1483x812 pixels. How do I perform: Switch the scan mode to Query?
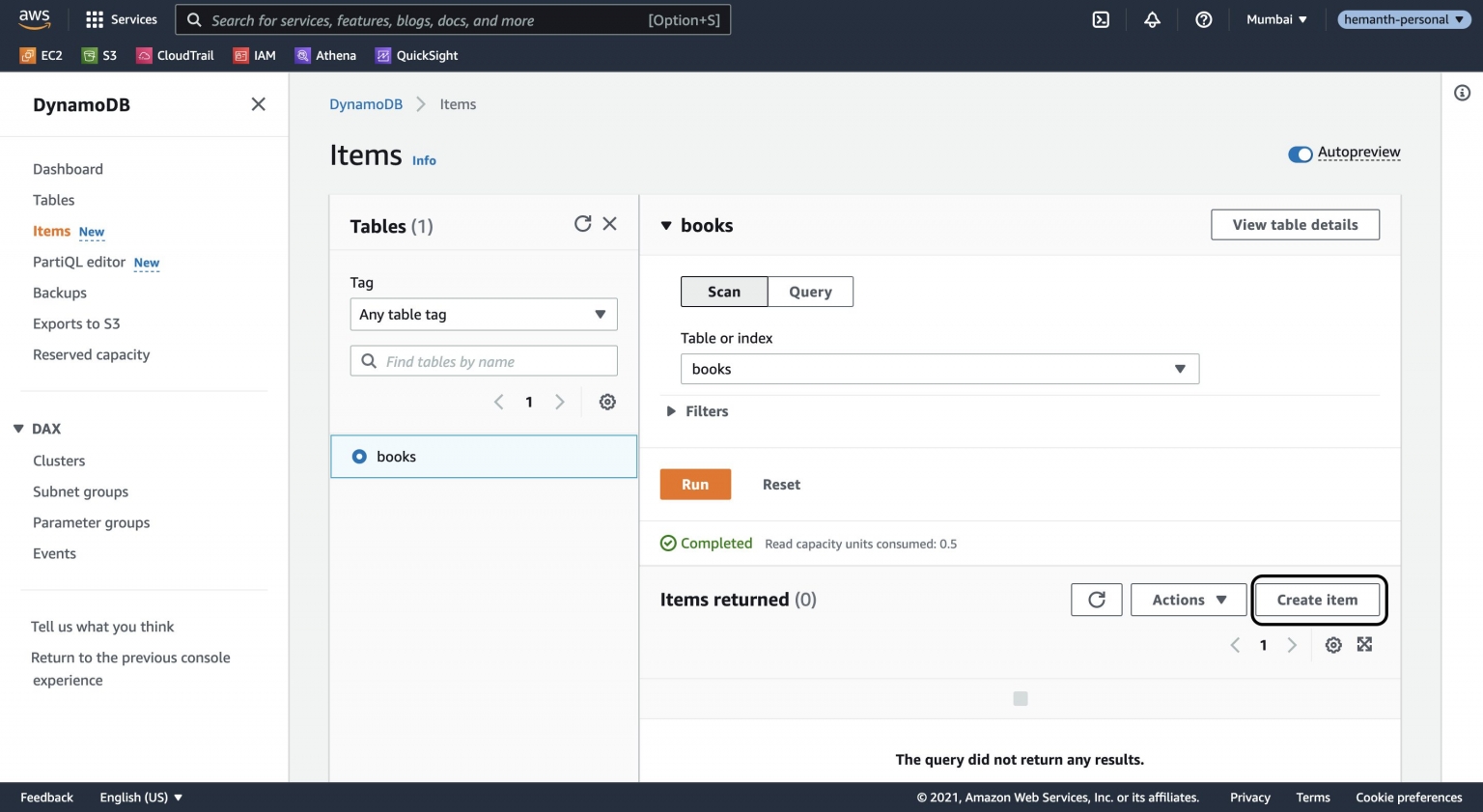(x=810, y=291)
